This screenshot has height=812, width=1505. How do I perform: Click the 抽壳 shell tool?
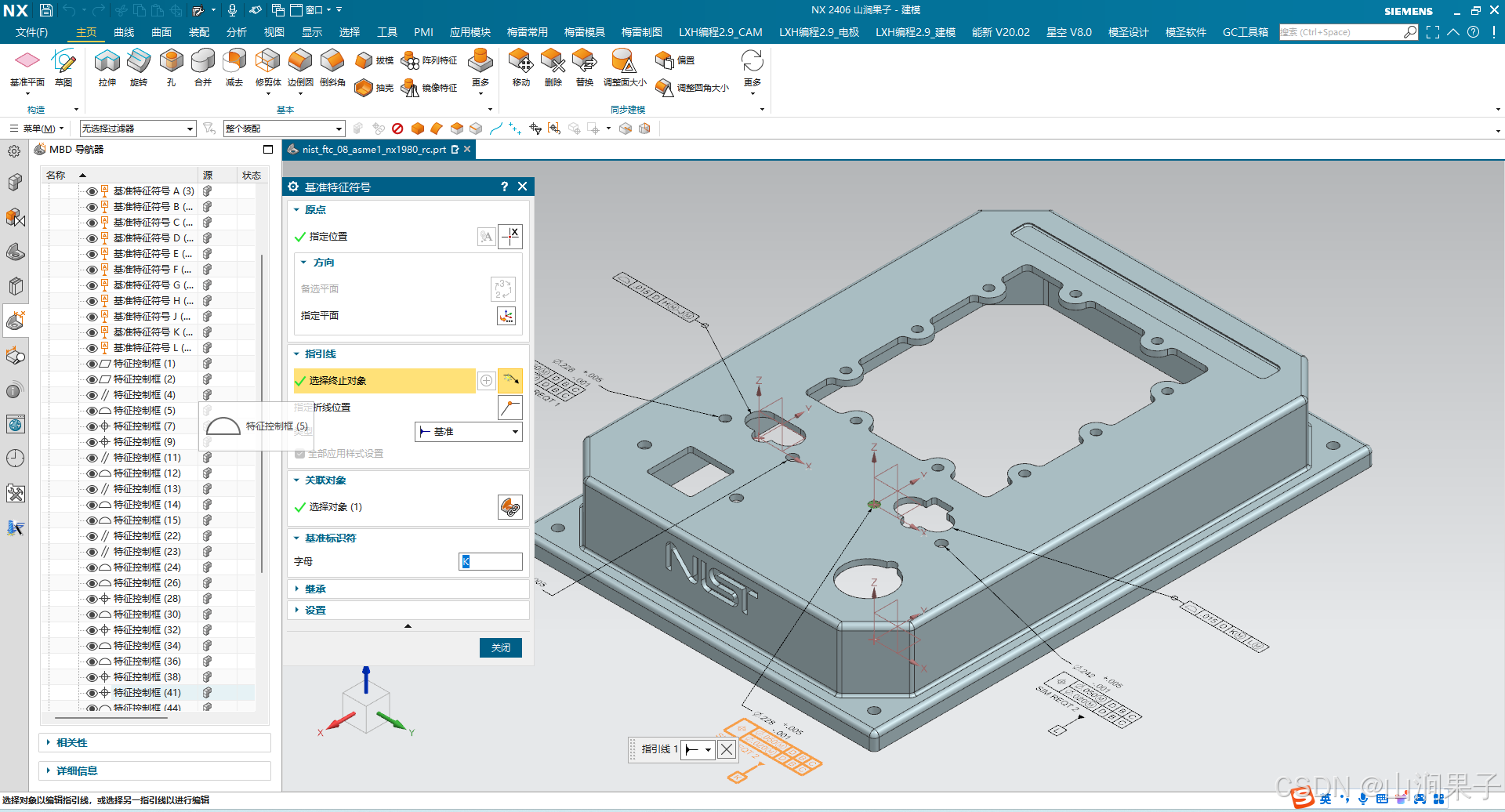[x=374, y=88]
